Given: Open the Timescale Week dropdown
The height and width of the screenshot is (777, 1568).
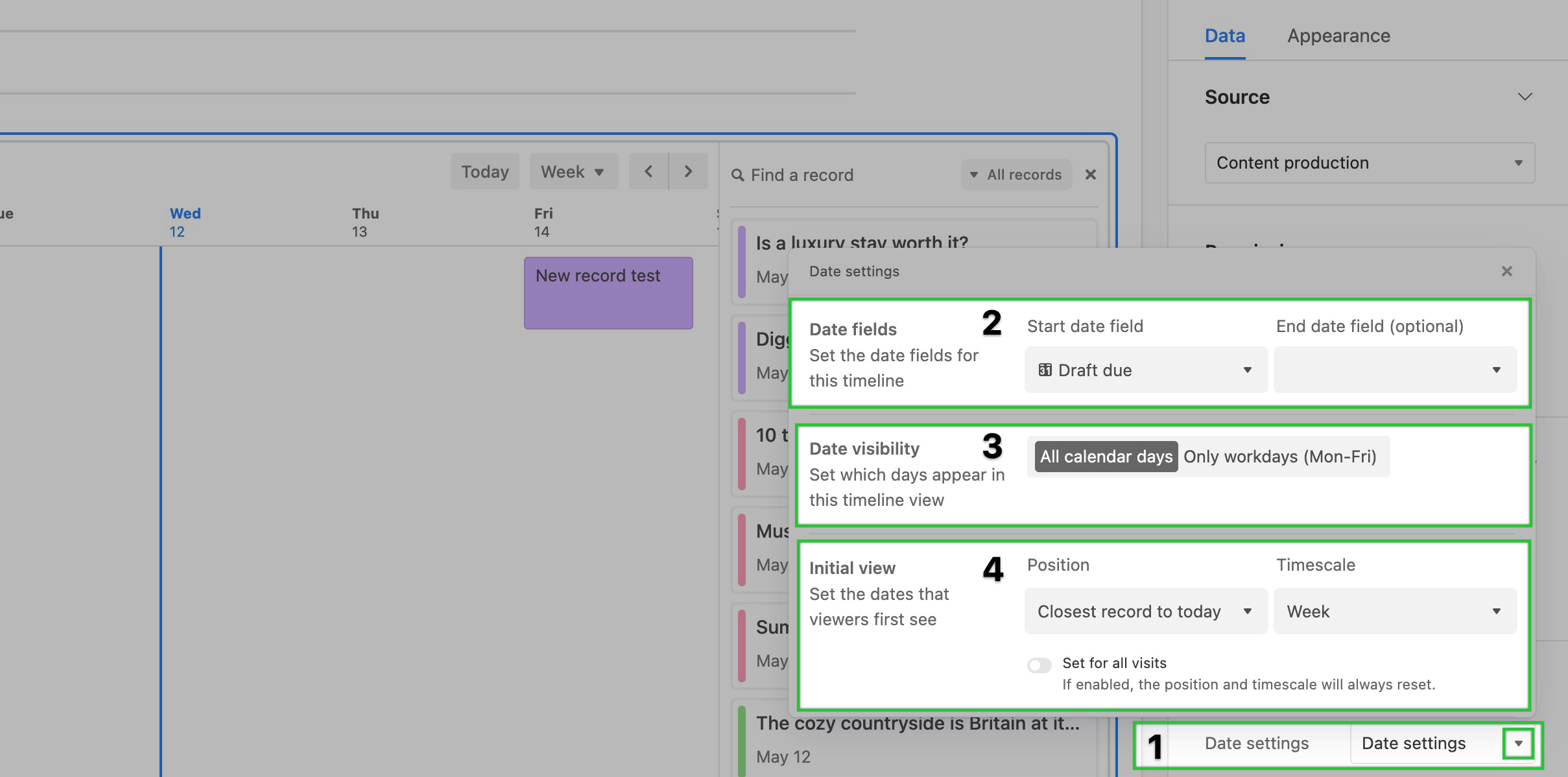Looking at the screenshot, I should coord(1395,611).
